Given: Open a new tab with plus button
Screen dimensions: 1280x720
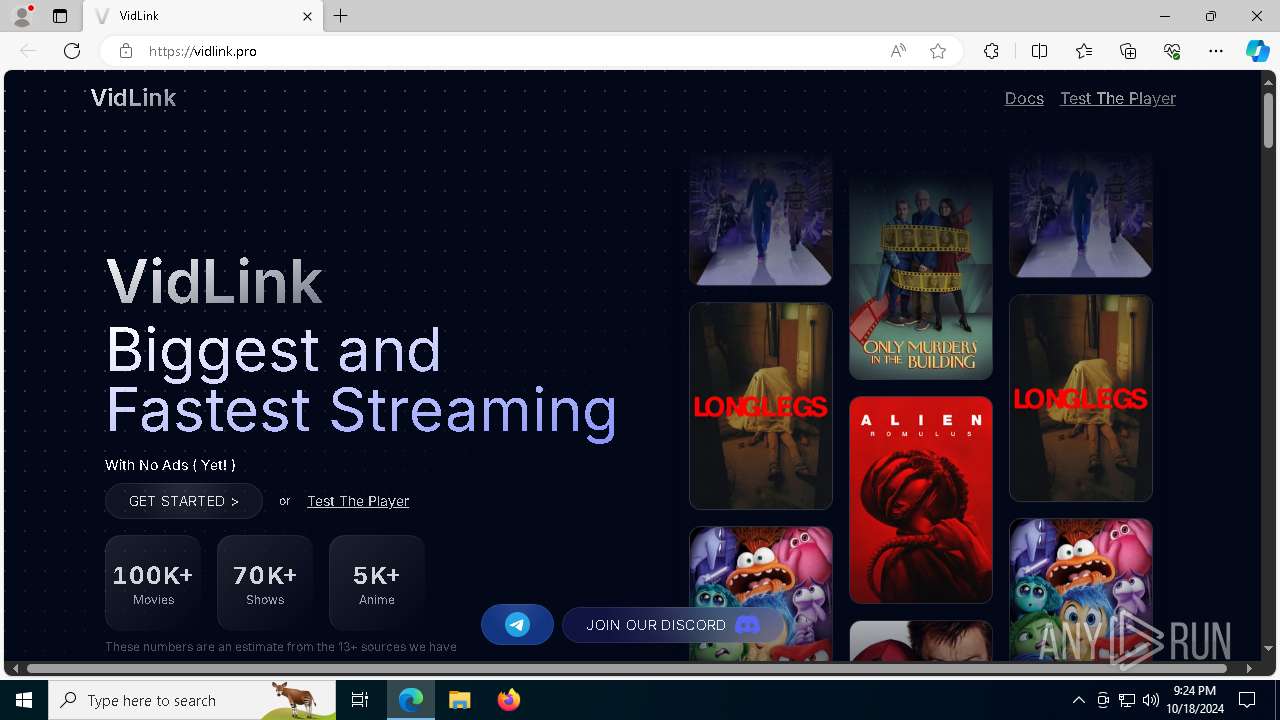Looking at the screenshot, I should coord(341,16).
